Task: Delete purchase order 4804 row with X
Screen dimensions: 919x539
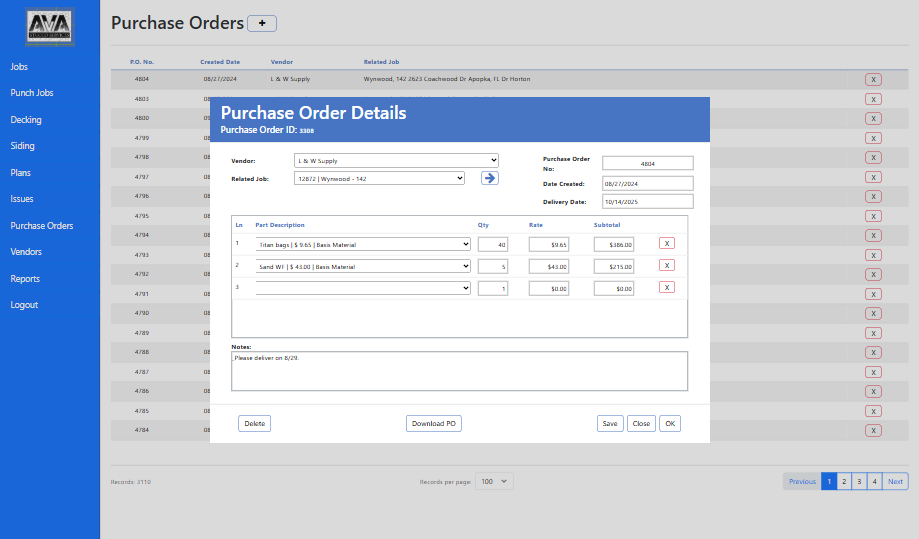Action: 873,79
